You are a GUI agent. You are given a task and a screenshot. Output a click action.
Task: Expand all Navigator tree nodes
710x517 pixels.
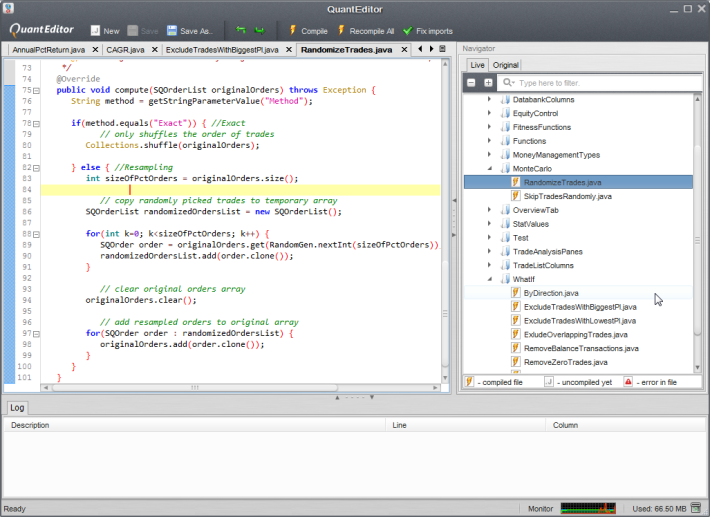pyautogui.click(x=488, y=83)
